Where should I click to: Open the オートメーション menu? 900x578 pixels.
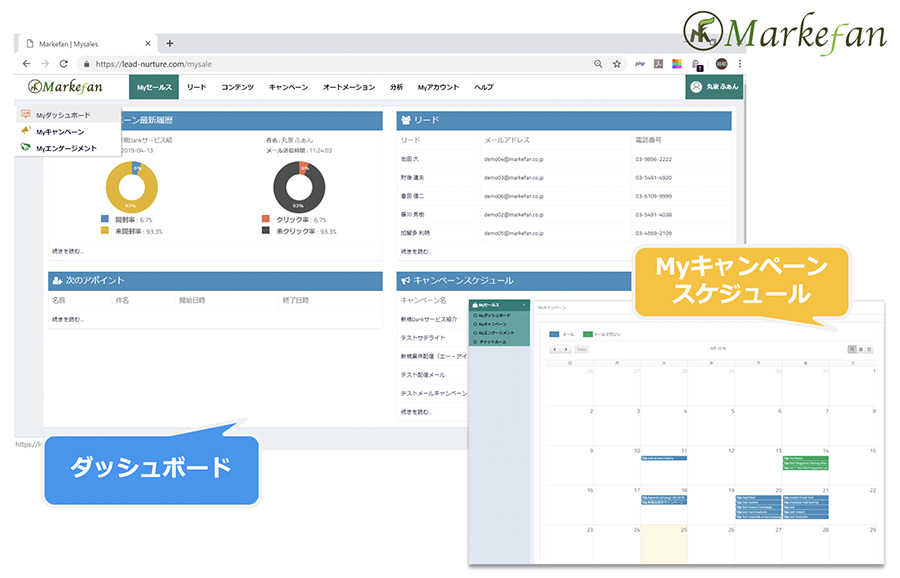[348, 87]
